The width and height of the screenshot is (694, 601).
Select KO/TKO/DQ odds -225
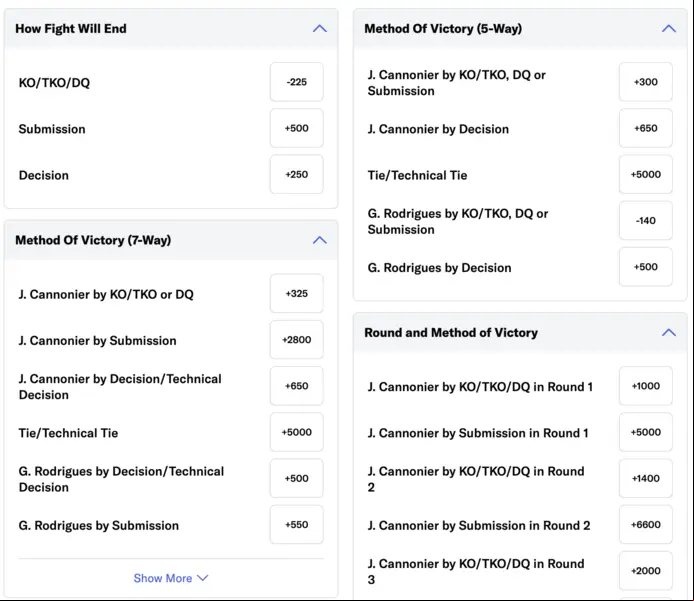[297, 82]
